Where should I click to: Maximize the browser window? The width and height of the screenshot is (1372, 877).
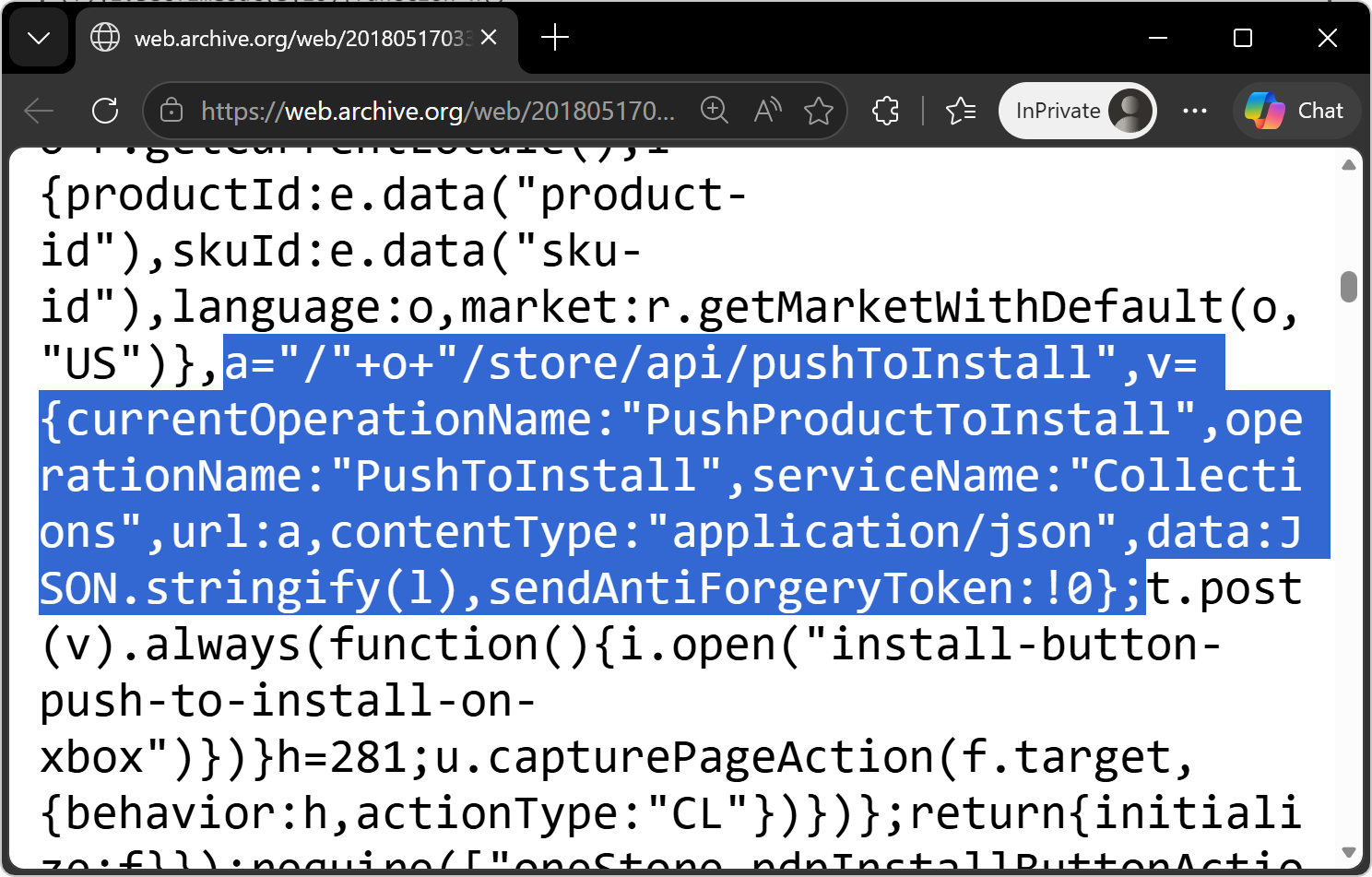click(x=1243, y=38)
